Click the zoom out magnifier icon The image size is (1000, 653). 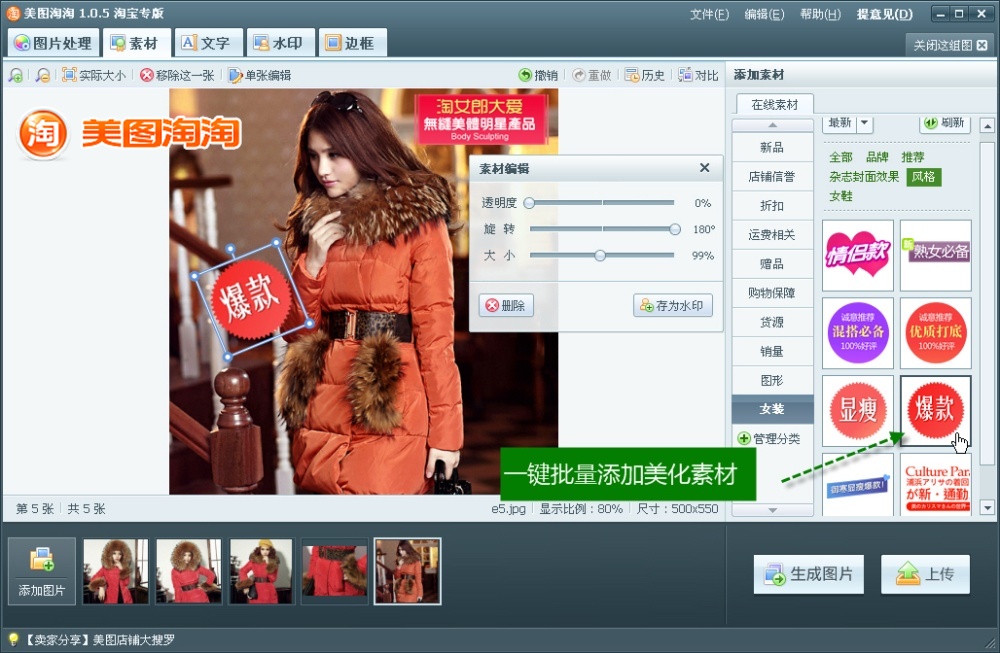tap(42, 75)
